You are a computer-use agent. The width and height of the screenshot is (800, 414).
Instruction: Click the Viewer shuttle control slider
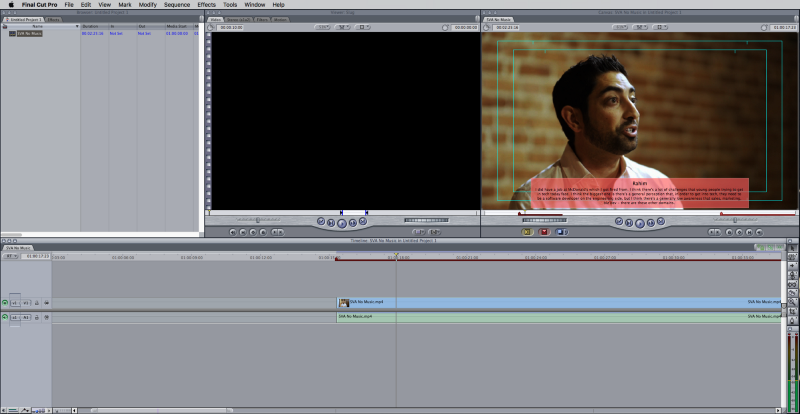click(x=258, y=220)
